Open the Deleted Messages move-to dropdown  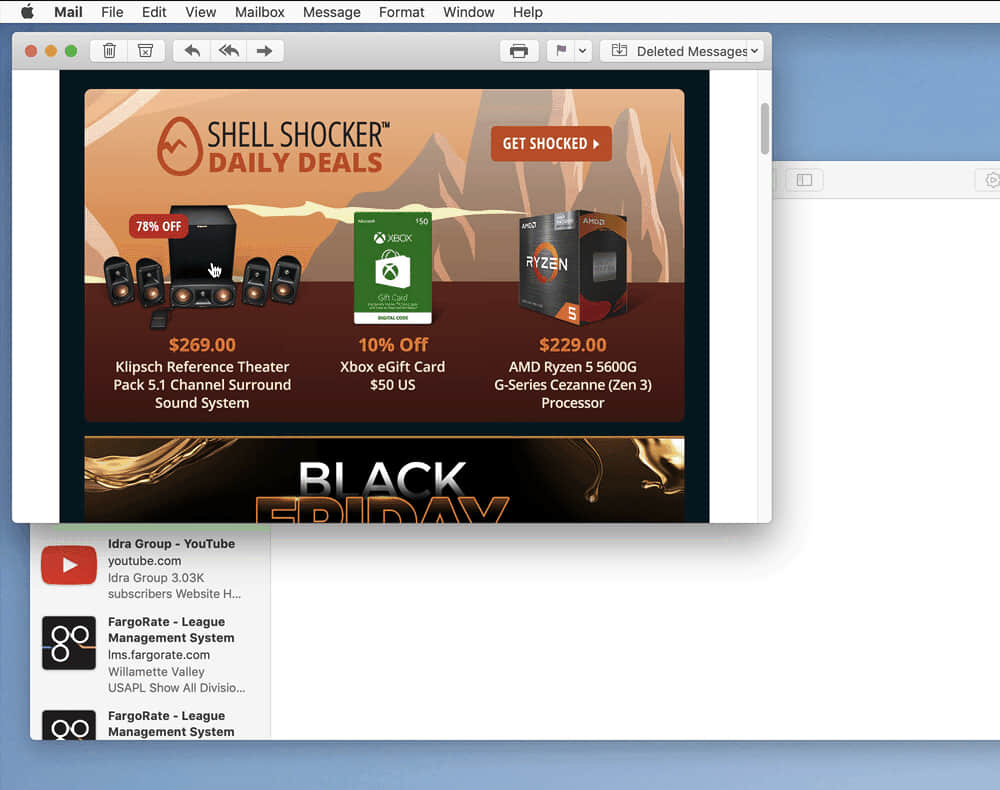[681, 51]
